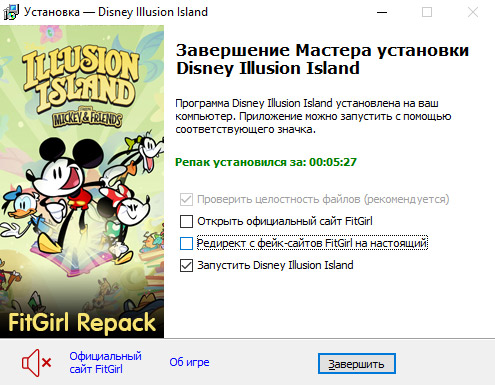The image size is (495, 385).
Task: Click the 'Программа Disney Illusion Island установлена' description
Action: [x=313, y=116]
